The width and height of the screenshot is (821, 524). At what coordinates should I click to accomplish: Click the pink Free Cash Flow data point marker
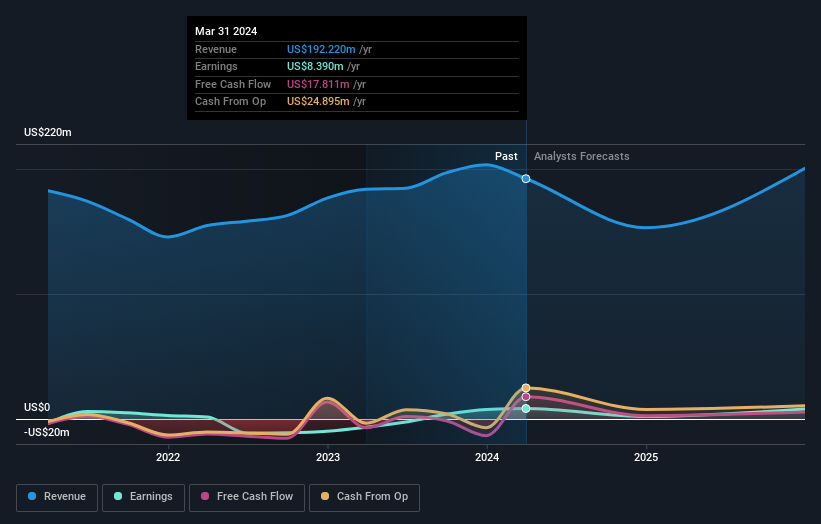click(526, 397)
